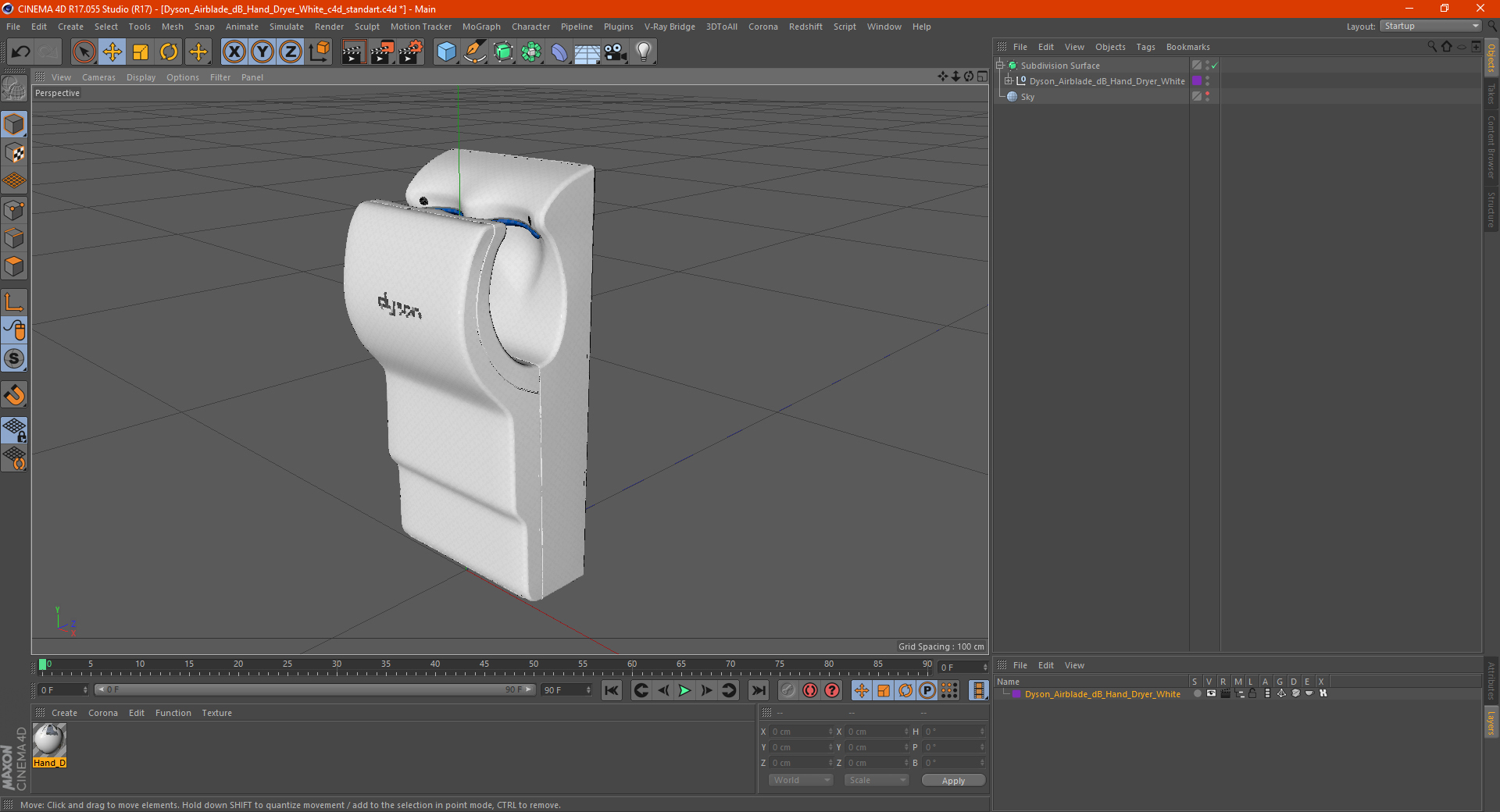Select the Live Selection tool
This screenshot has width=1500, height=812.
tap(84, 52)
